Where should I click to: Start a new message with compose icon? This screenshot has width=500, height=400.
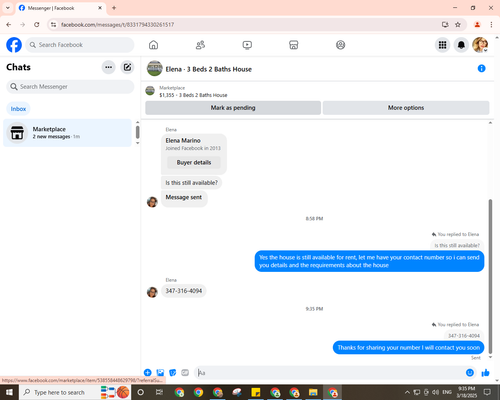[127, 67]
